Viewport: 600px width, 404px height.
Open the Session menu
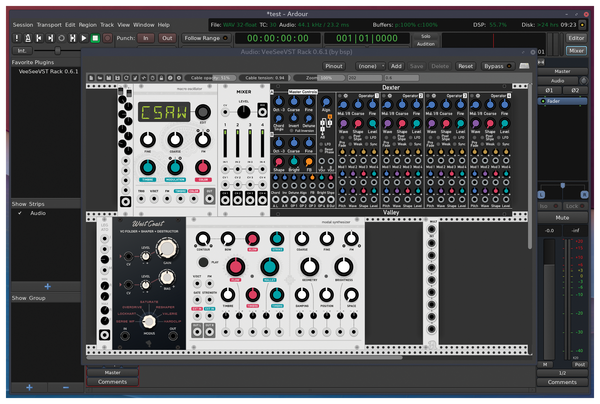(x=23, y=25)
